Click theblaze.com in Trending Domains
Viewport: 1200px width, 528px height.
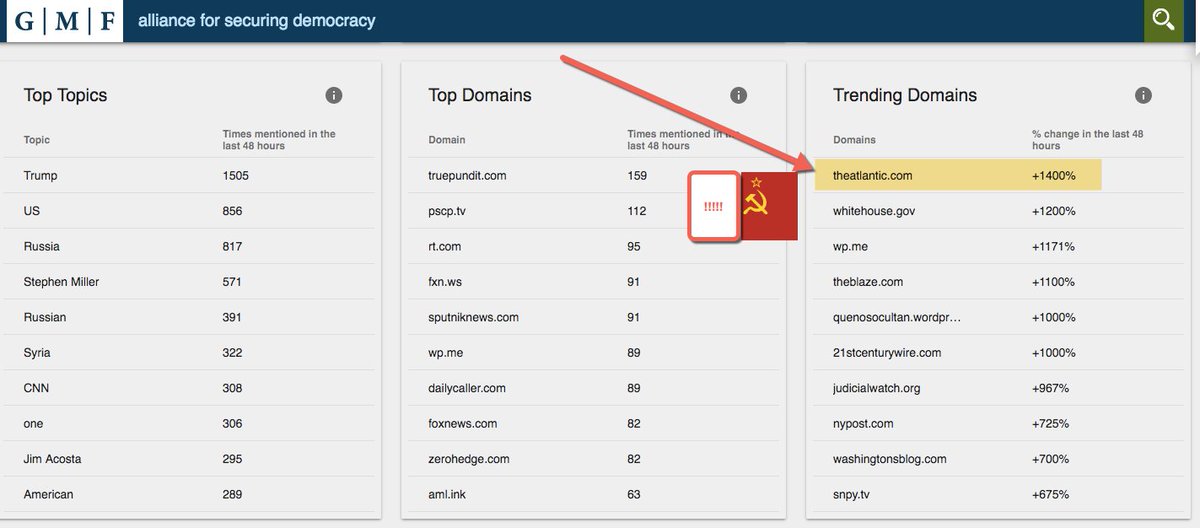(868, 282)
